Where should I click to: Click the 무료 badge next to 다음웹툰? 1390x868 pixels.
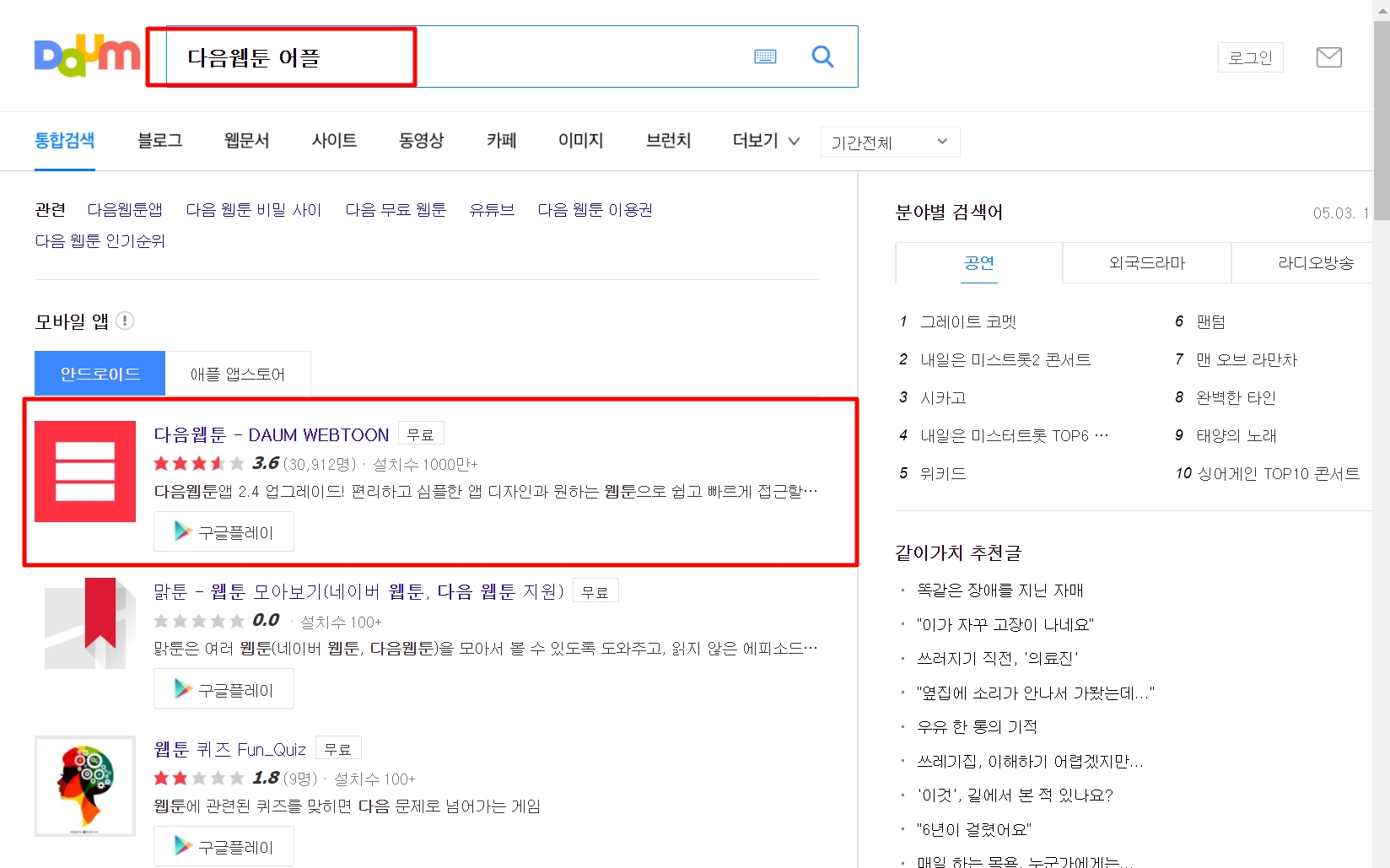coord(421,434)
